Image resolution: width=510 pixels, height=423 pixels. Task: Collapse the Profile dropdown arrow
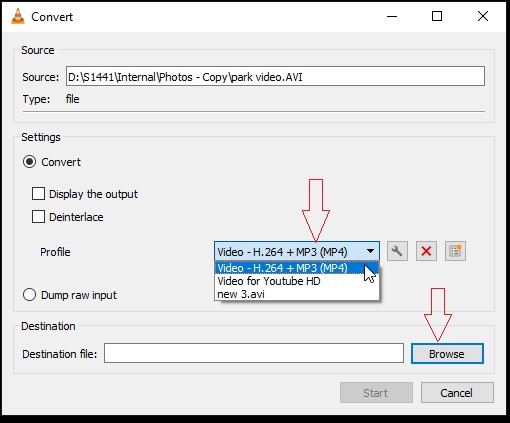370,251
